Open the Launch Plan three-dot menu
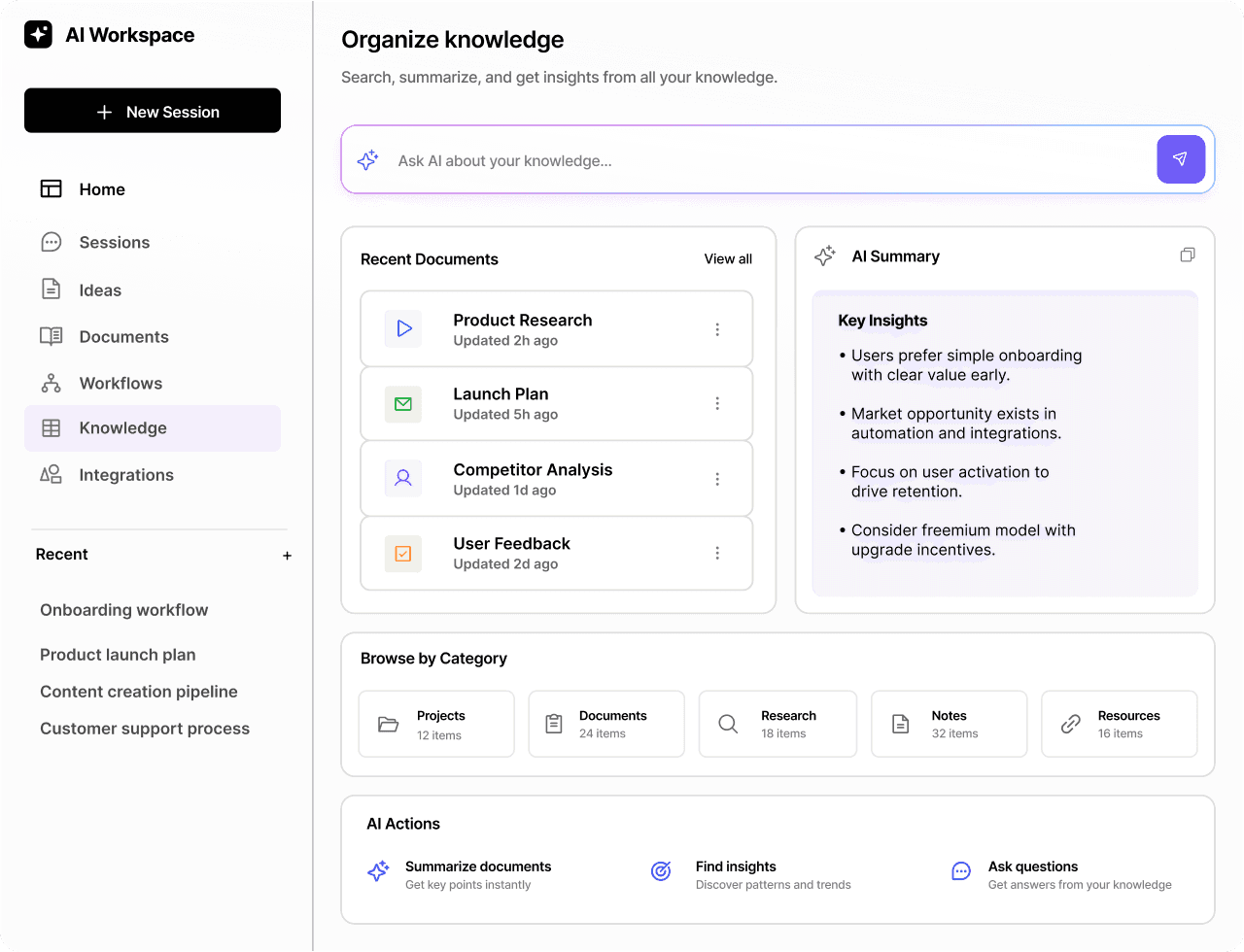Image resolution: width=1244 pixels, height=952 pixels. (x=717, y=403)
